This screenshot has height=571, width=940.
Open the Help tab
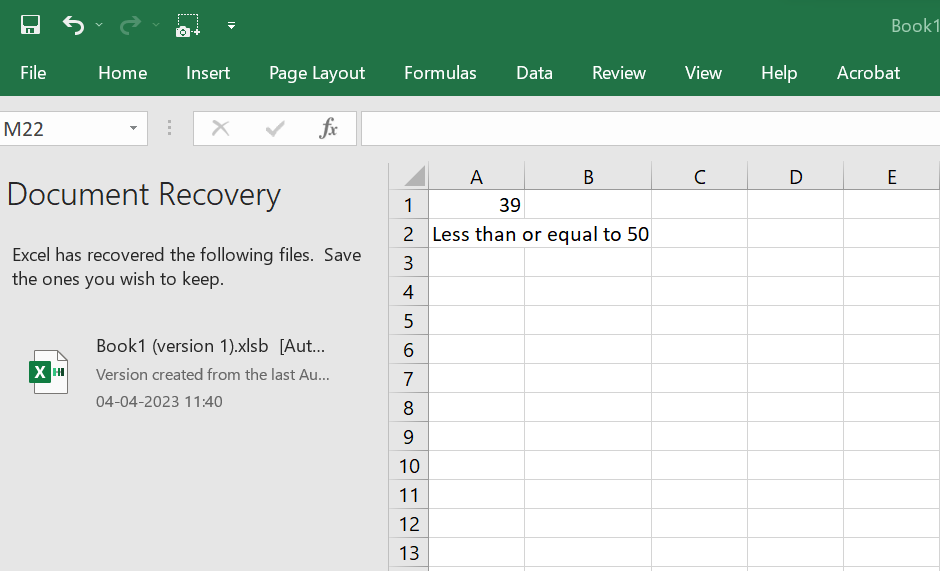pyautogui.click(x=779, y=73)
